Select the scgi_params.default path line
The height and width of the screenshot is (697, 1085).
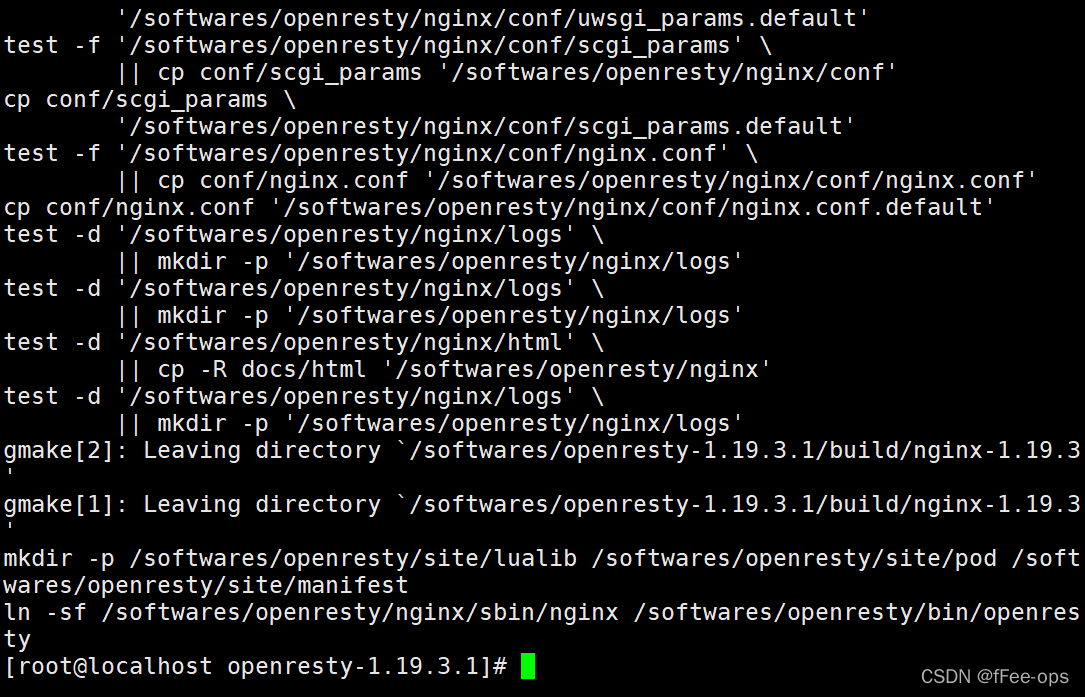point(485,127)
